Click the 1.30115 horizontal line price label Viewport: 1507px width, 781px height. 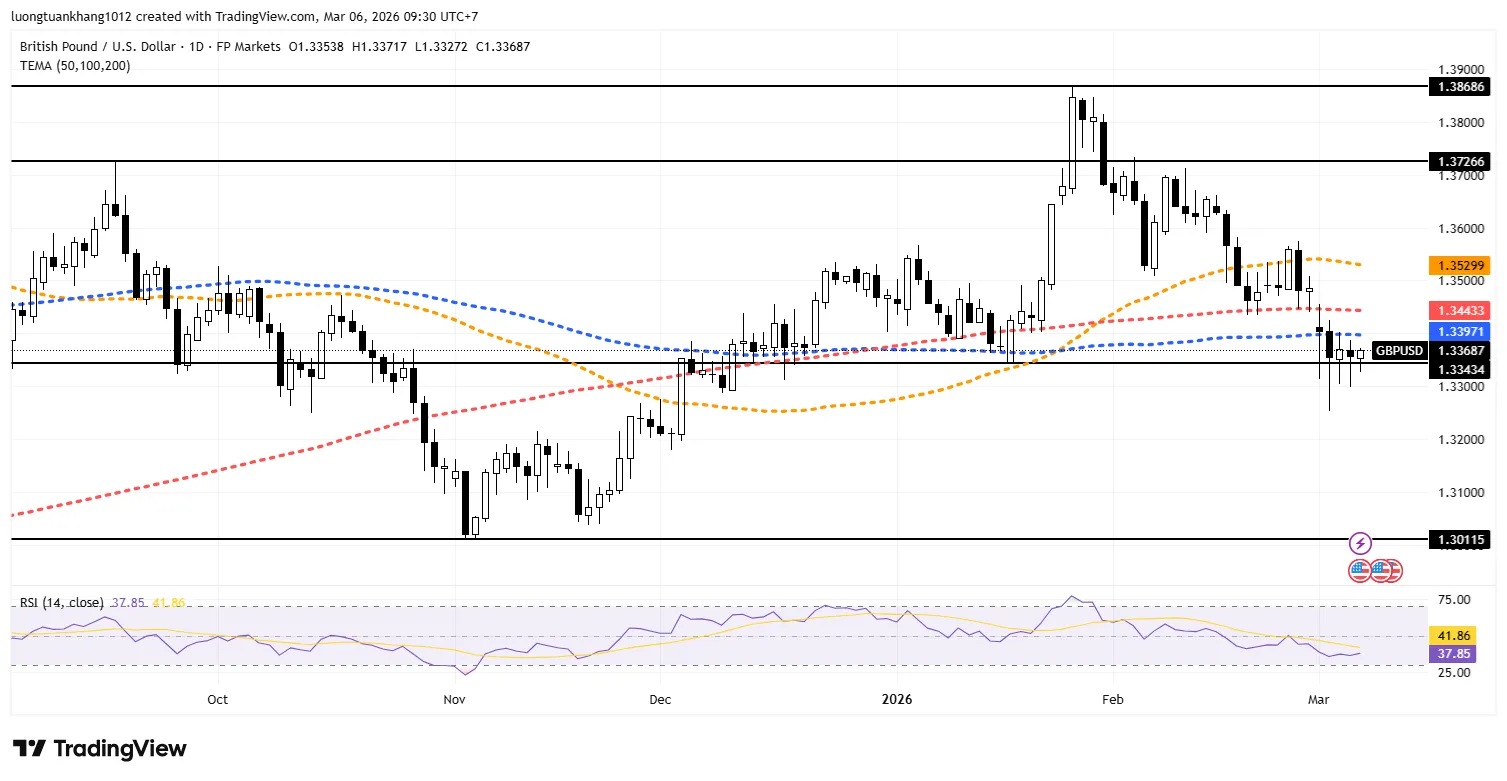pyautogui.click(x=1462, y=539)
